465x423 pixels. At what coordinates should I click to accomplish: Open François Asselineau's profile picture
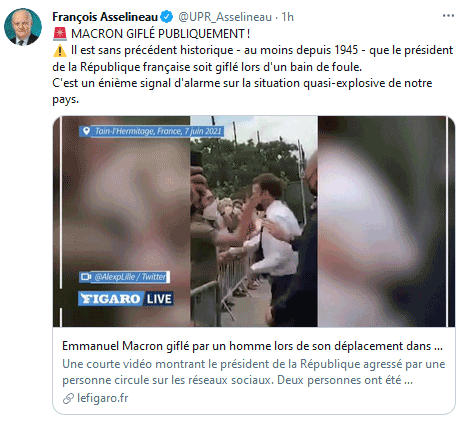pyautogui.click(x=23, y=26)
